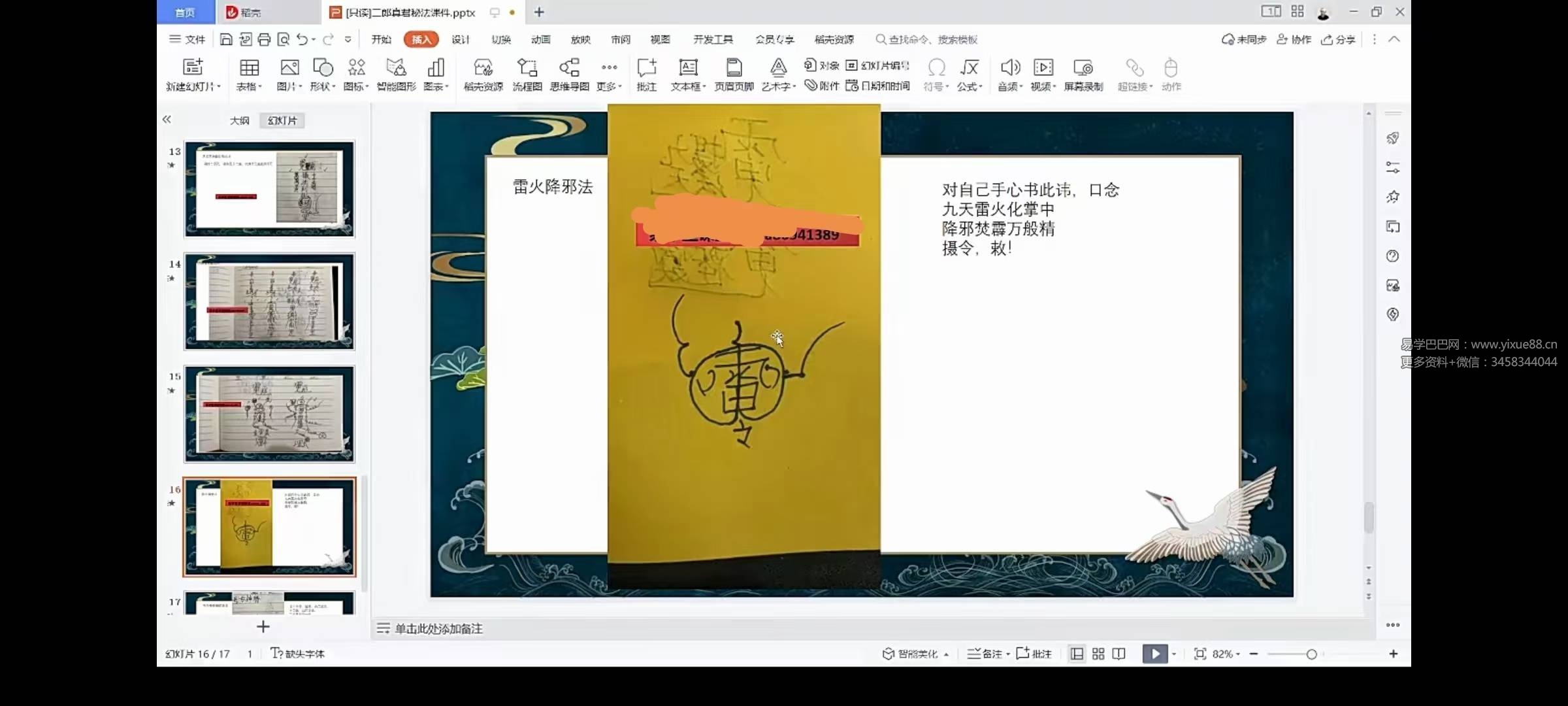Switch to the Outline (大纲) tab

click(239, 120)
